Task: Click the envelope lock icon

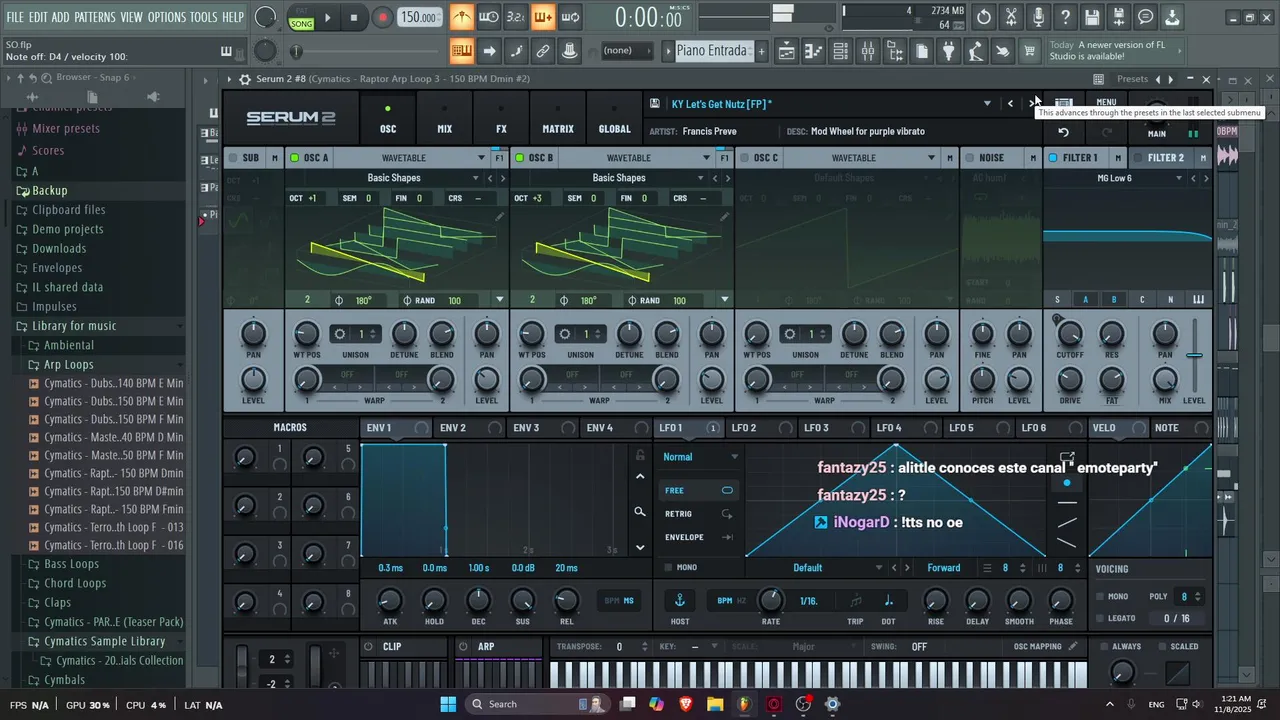Action: coord(640,455)
